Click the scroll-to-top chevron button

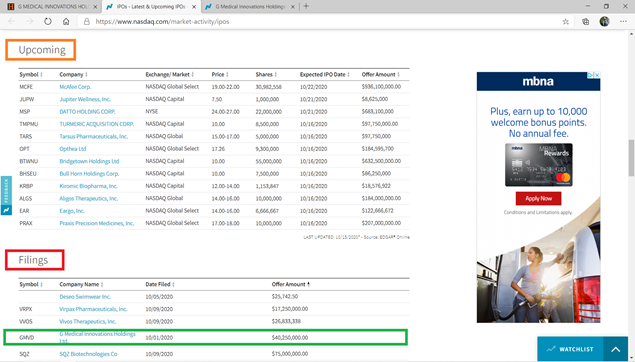click(x=616, y=349)
